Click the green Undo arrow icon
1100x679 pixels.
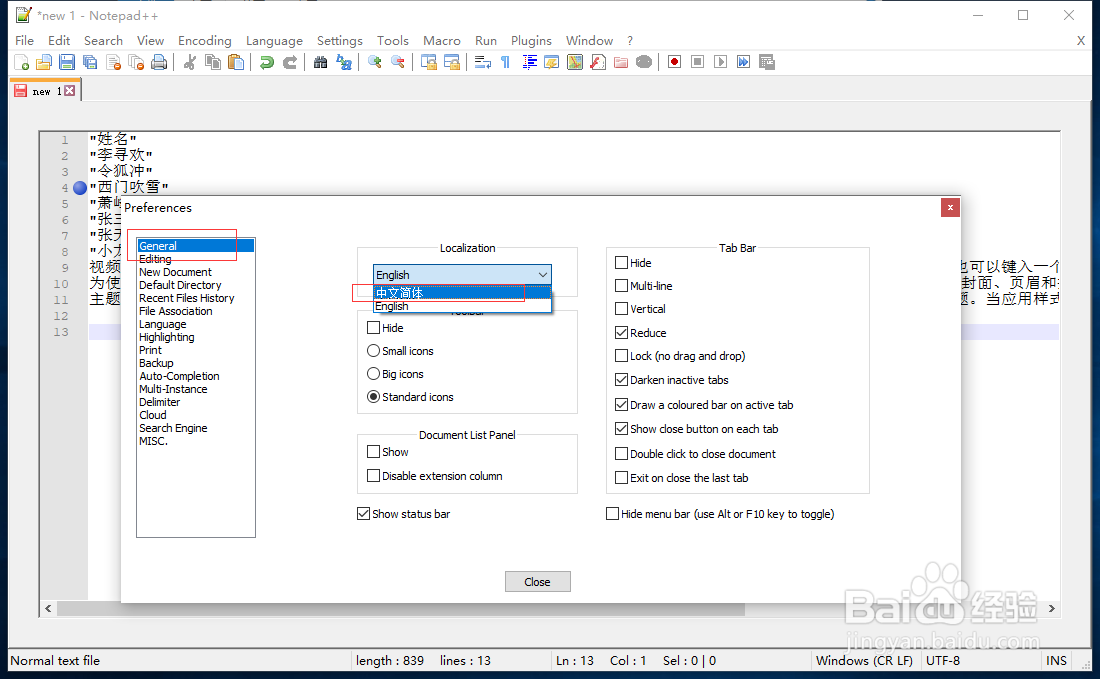[267, 62]
